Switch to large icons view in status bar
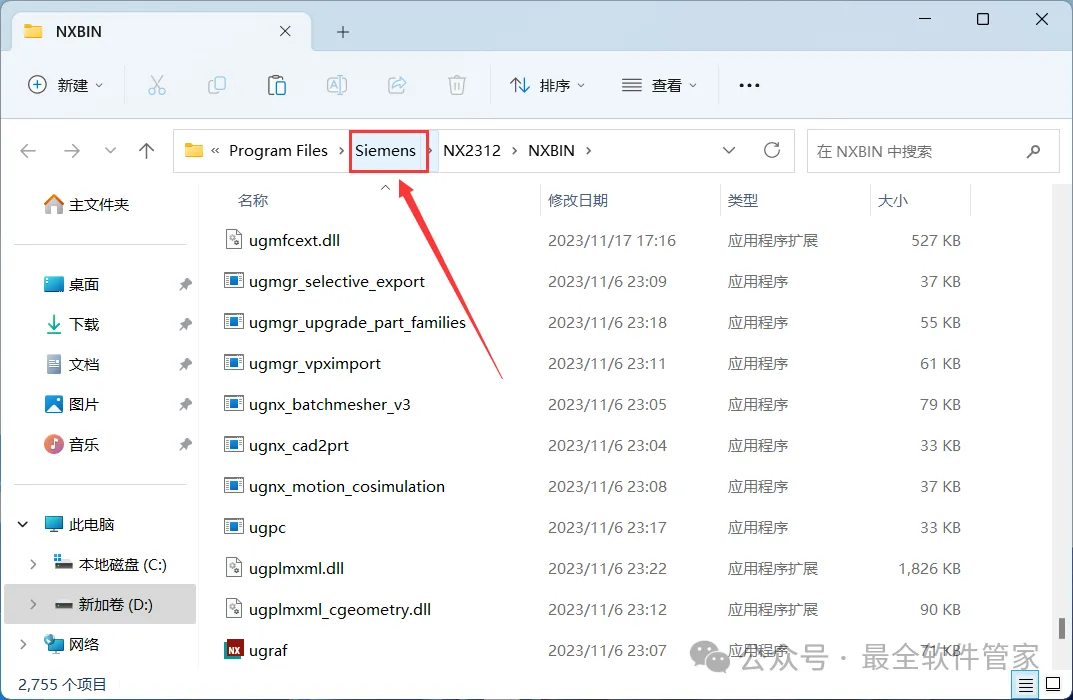The image size is (1073, 700). (1053, 684)
